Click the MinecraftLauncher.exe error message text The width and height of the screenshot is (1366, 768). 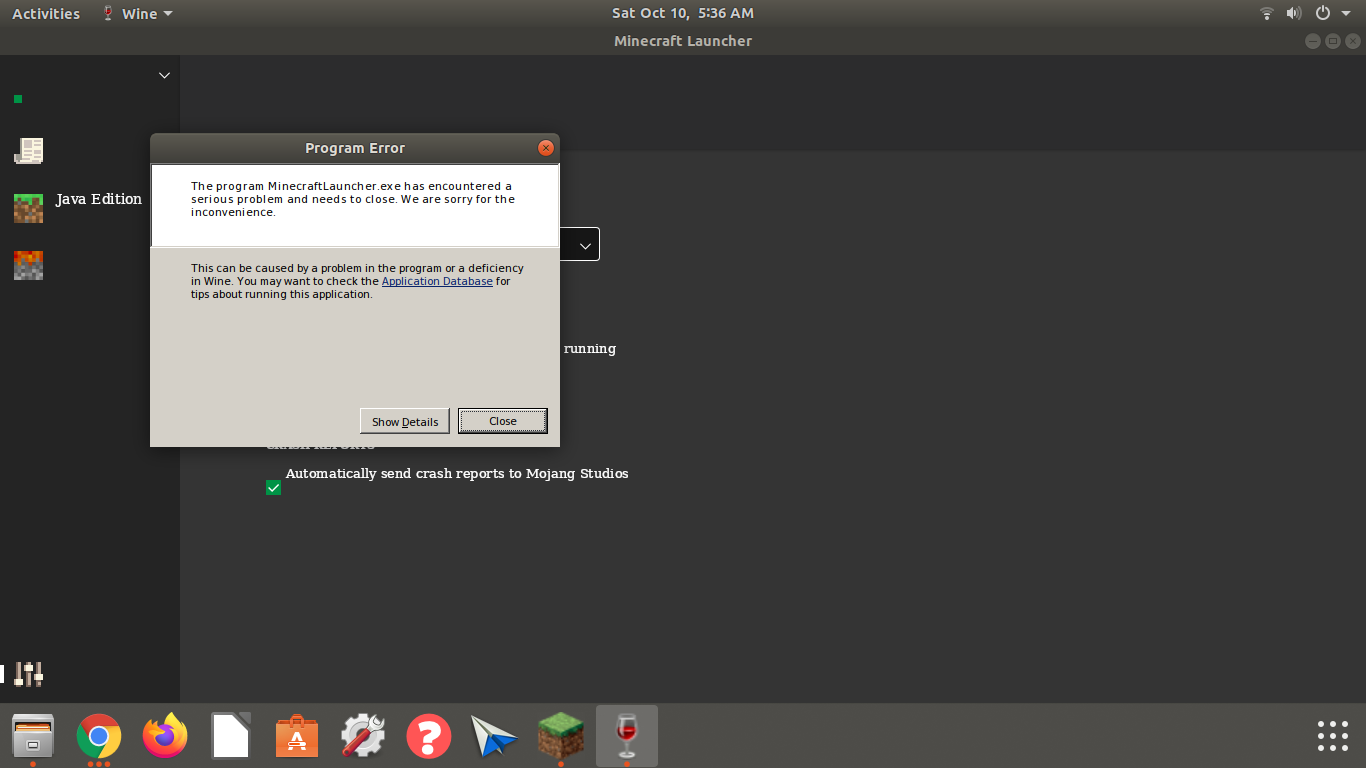pos(353,199)
